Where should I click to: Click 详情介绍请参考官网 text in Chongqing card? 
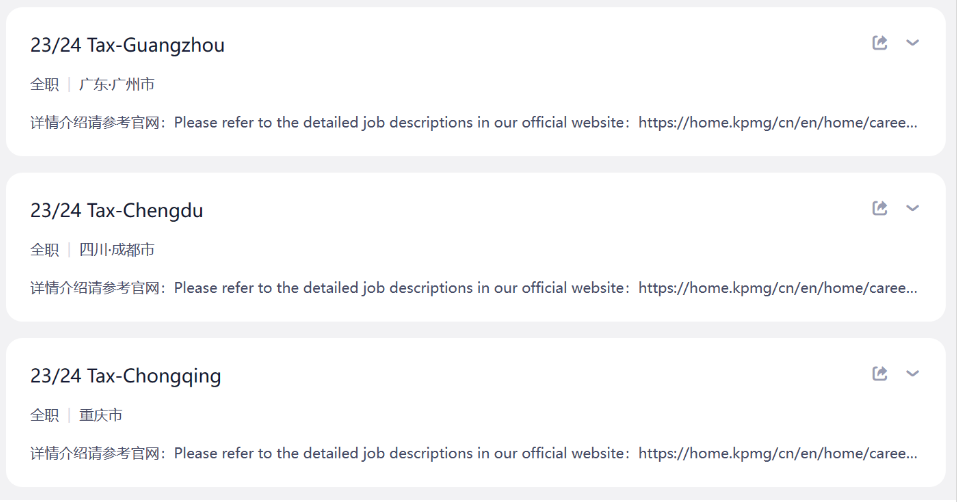tap(95, 453)
